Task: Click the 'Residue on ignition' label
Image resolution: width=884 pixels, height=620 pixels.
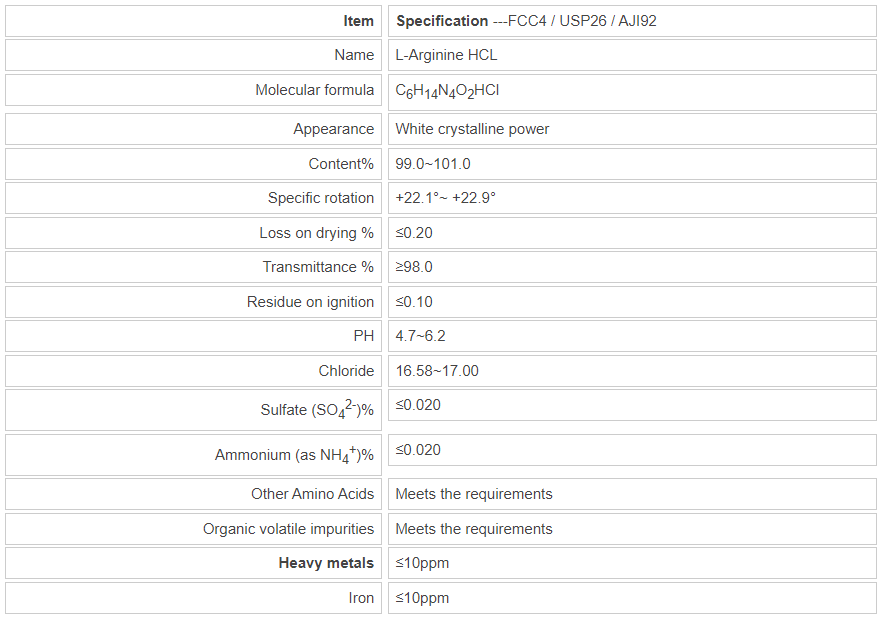Action: 310,302
